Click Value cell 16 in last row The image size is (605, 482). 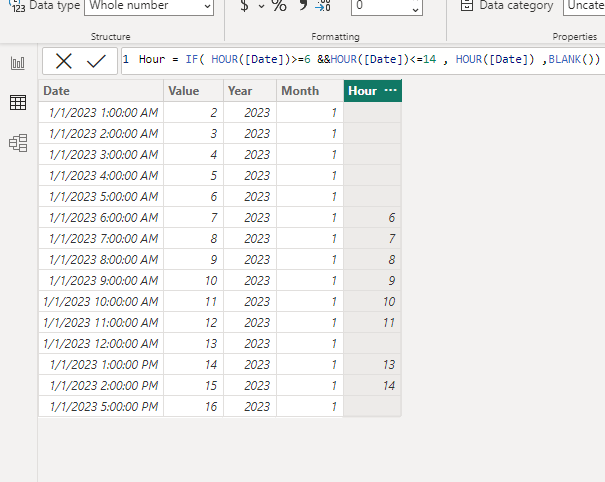pyautogui.click(x=193, y=406)
